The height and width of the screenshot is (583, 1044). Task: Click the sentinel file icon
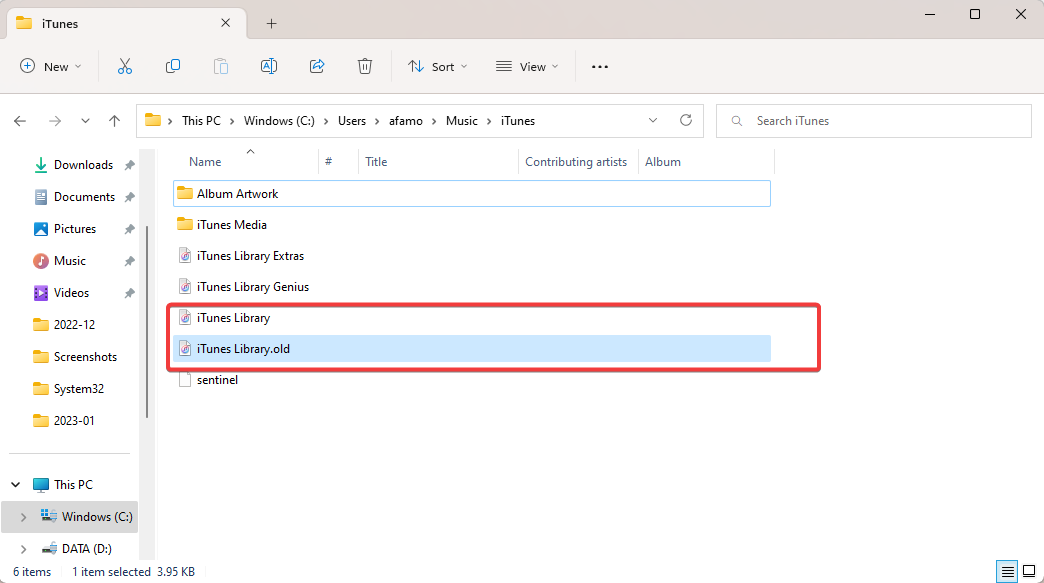(x=185, y=380)
